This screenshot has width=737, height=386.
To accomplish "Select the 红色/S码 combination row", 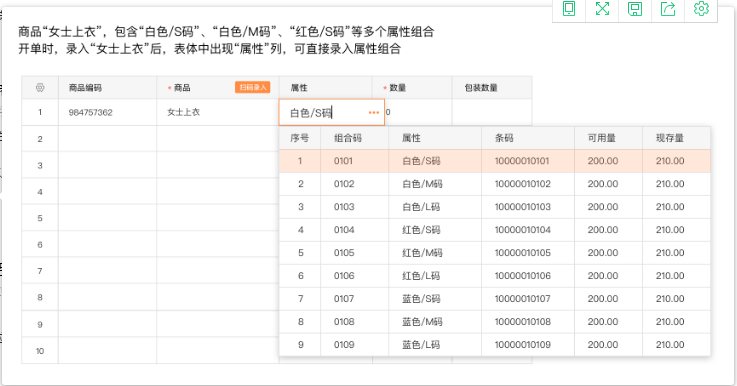I will coord(494,230).
